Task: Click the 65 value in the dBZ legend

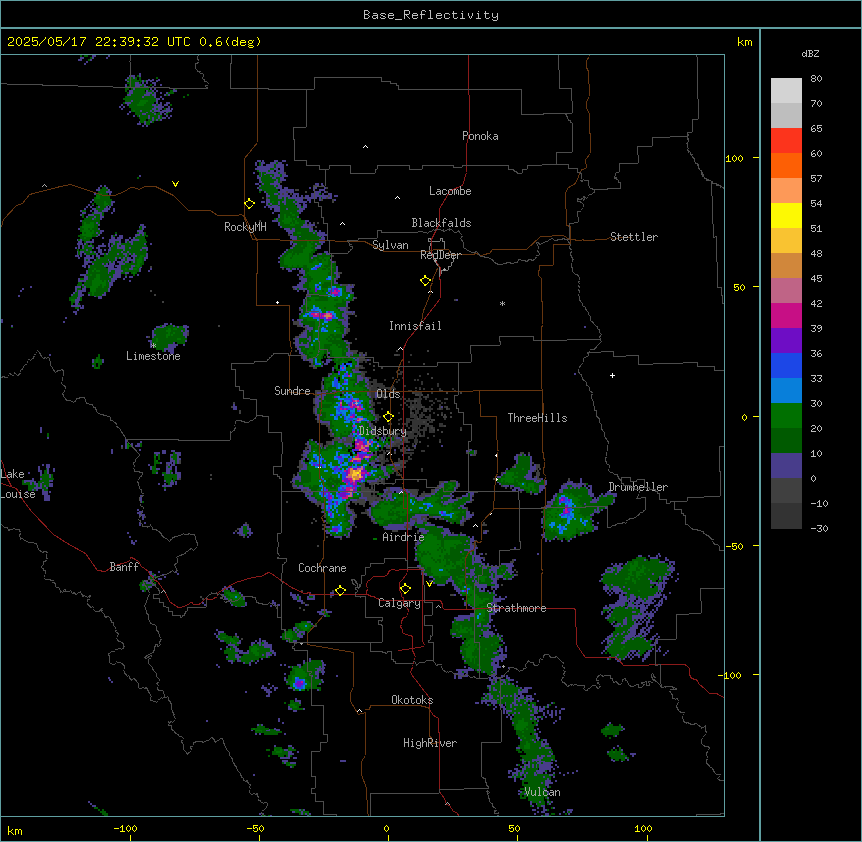Action: tap(816, 129)
